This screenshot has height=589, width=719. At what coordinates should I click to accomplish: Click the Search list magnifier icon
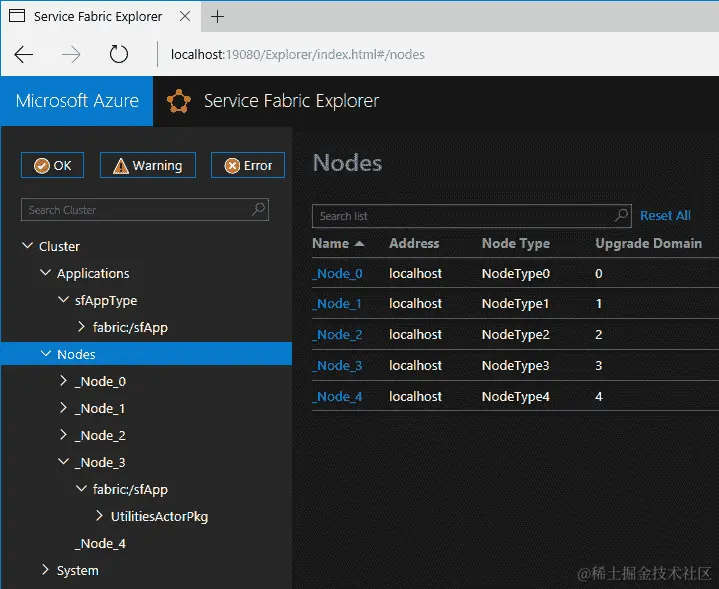[x=621, y=215]
